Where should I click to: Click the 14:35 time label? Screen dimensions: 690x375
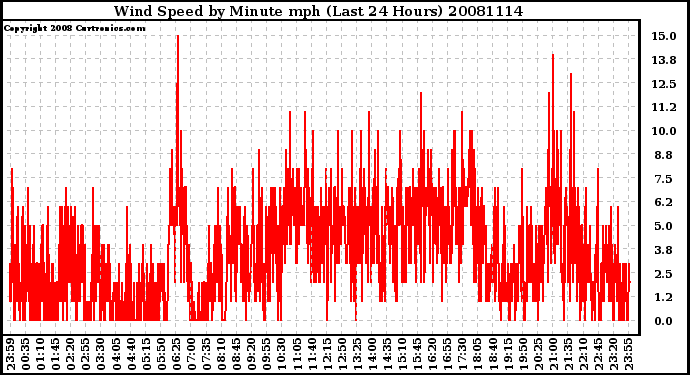[387, 354]
